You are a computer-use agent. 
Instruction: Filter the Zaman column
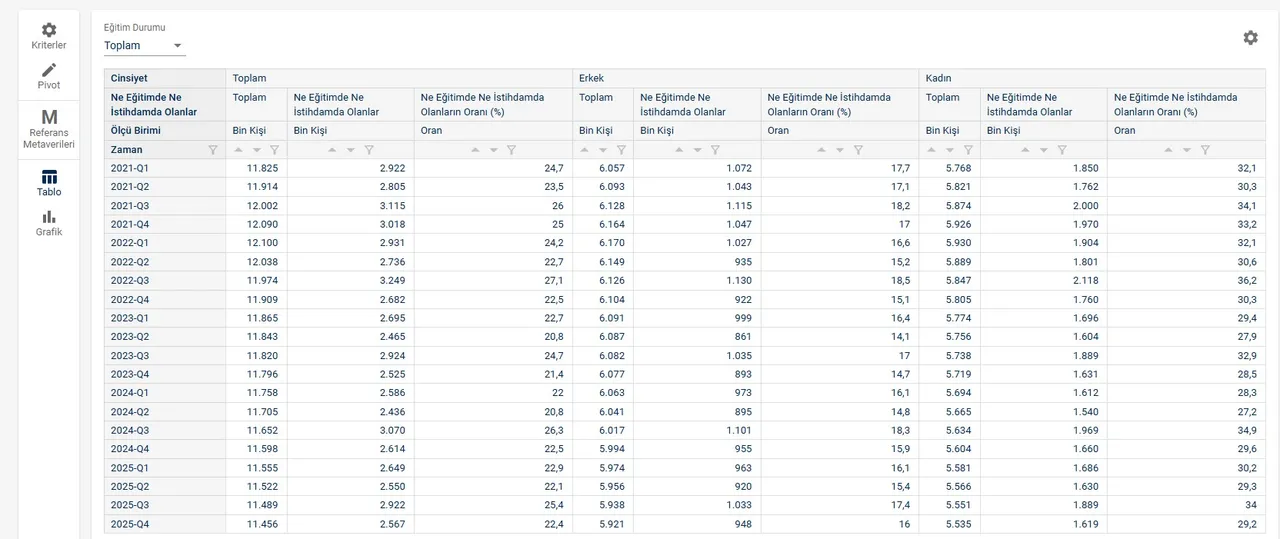click(x=212, y=150)
